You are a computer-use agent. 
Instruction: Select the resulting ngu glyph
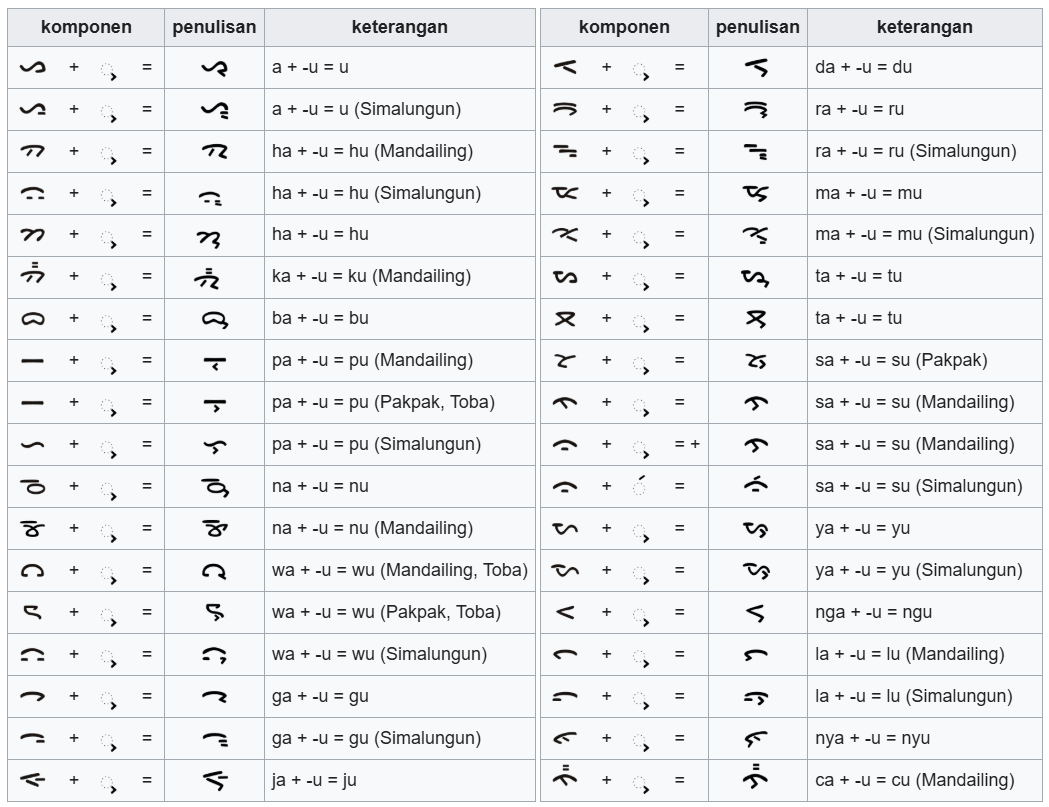[x=757, y=612]
